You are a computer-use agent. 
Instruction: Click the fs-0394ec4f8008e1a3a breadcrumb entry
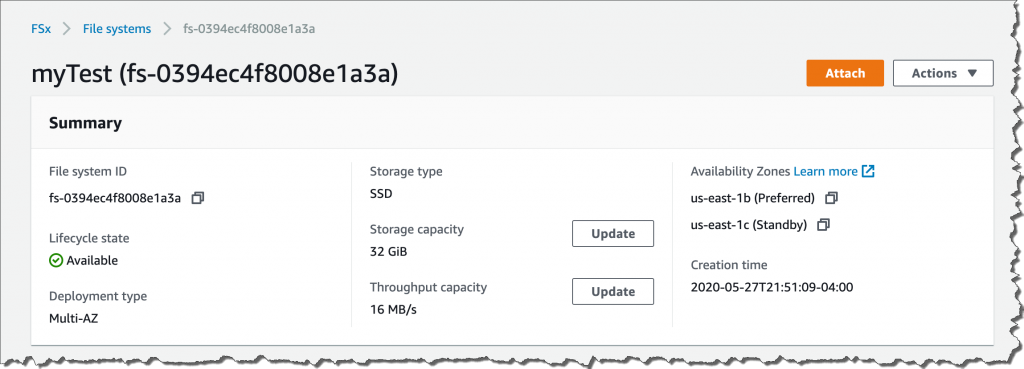pyautogui.click(x=250, y=29)
